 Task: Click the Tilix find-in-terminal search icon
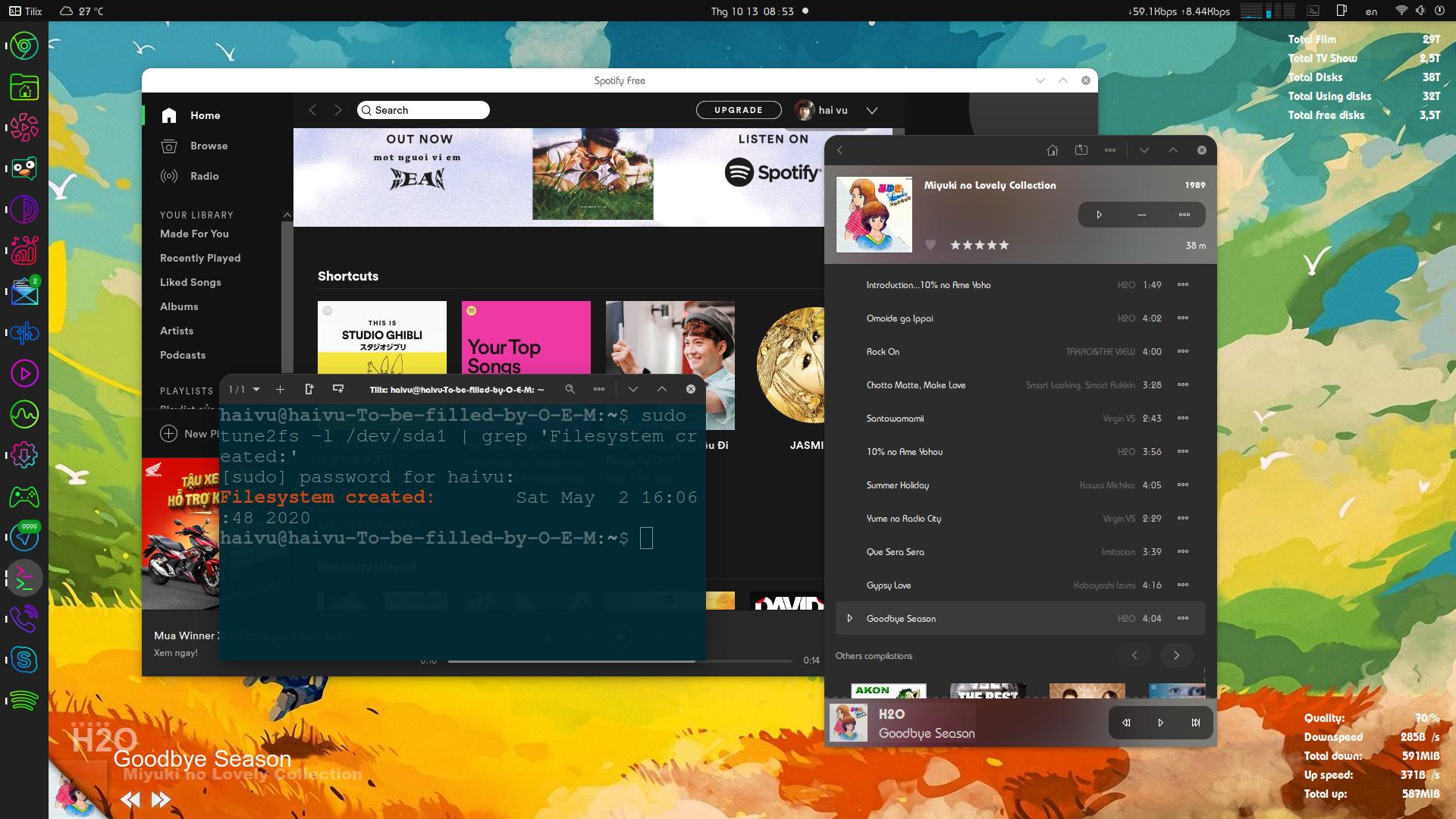pos(570,389)
